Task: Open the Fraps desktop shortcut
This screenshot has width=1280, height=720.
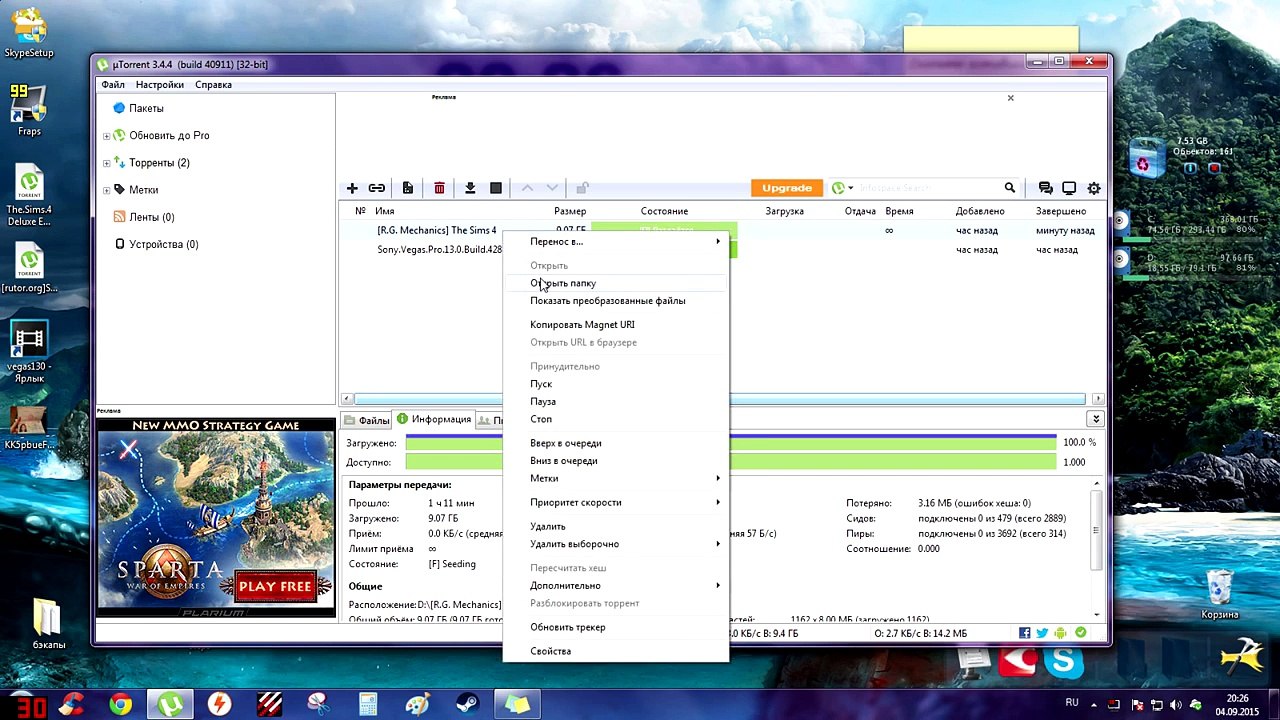Action: [x=29, y=110]
